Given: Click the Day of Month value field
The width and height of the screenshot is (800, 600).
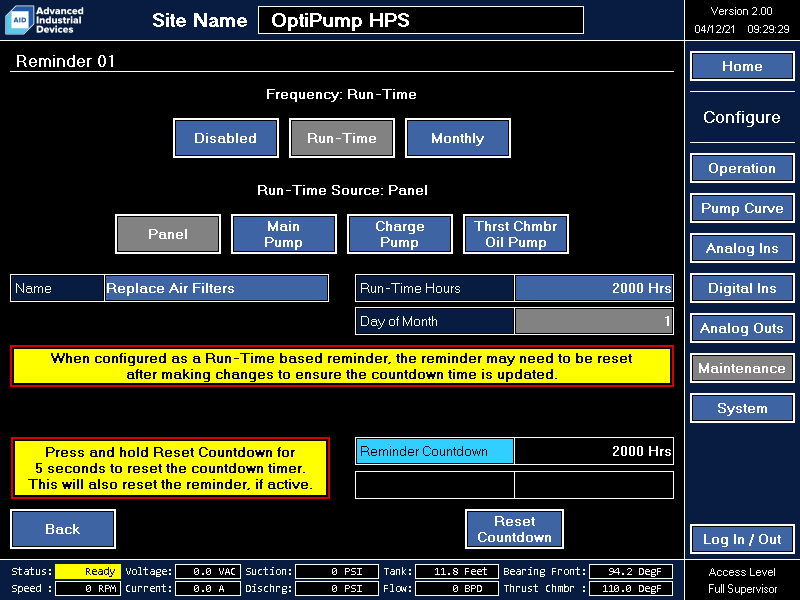Looking at the screenshot, I should [x=594, y=321].
